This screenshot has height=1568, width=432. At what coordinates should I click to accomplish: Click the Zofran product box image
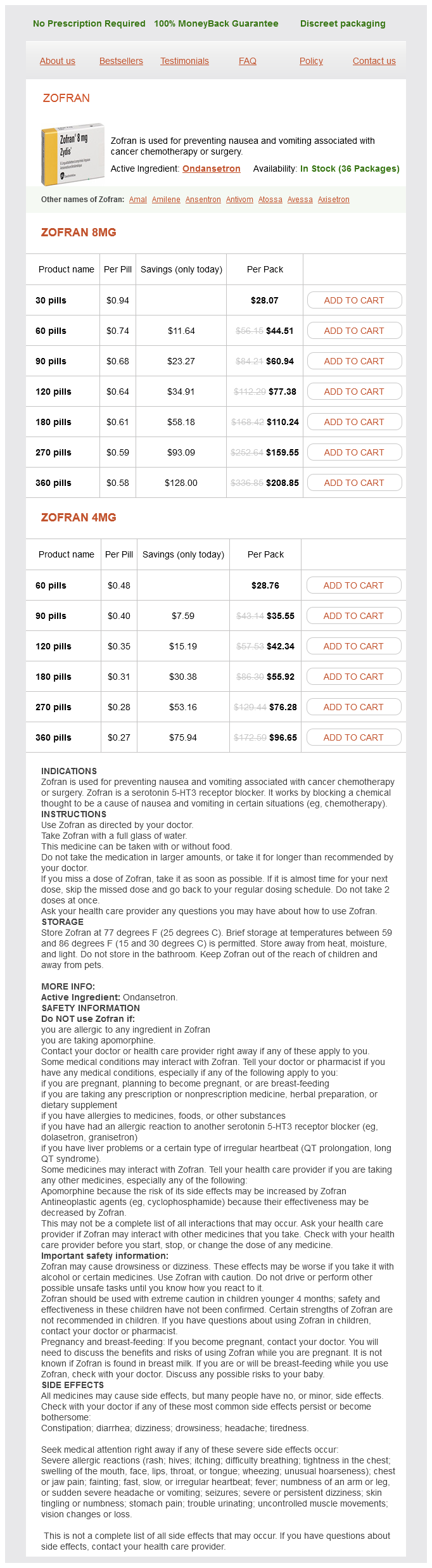(x=72, y=154)
